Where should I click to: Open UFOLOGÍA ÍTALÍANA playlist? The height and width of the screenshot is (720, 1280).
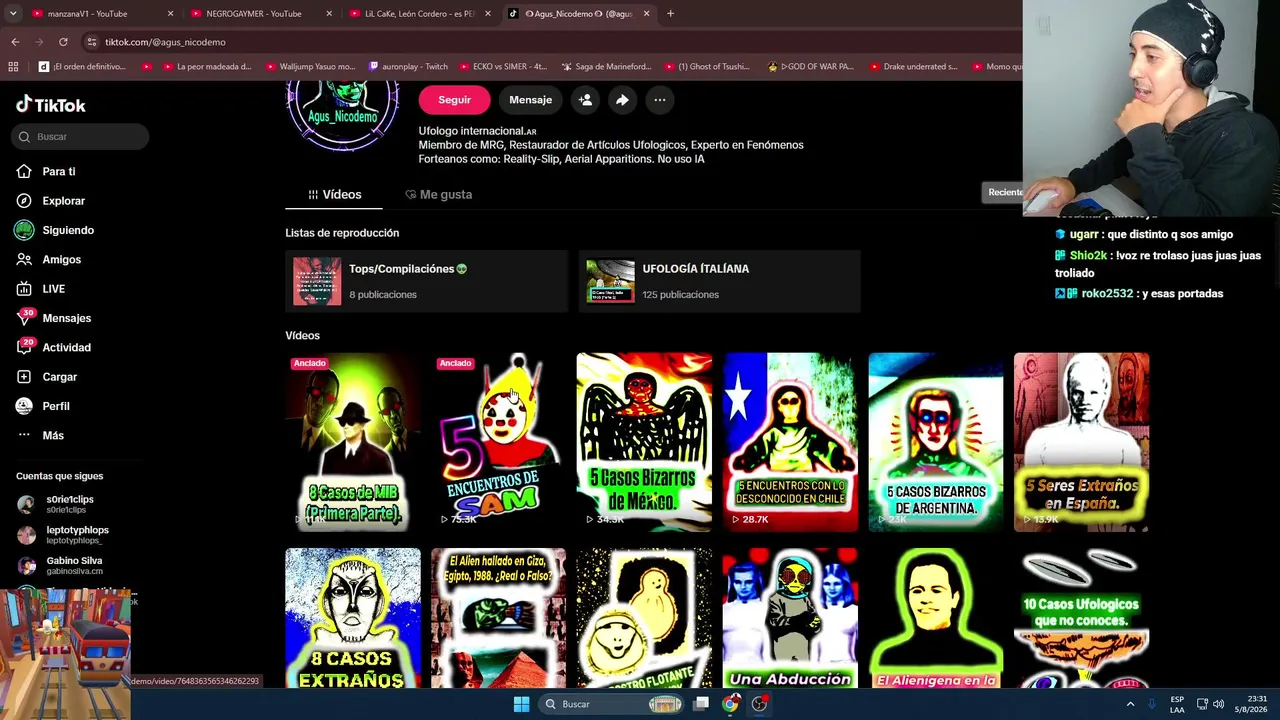pos(719,281)
